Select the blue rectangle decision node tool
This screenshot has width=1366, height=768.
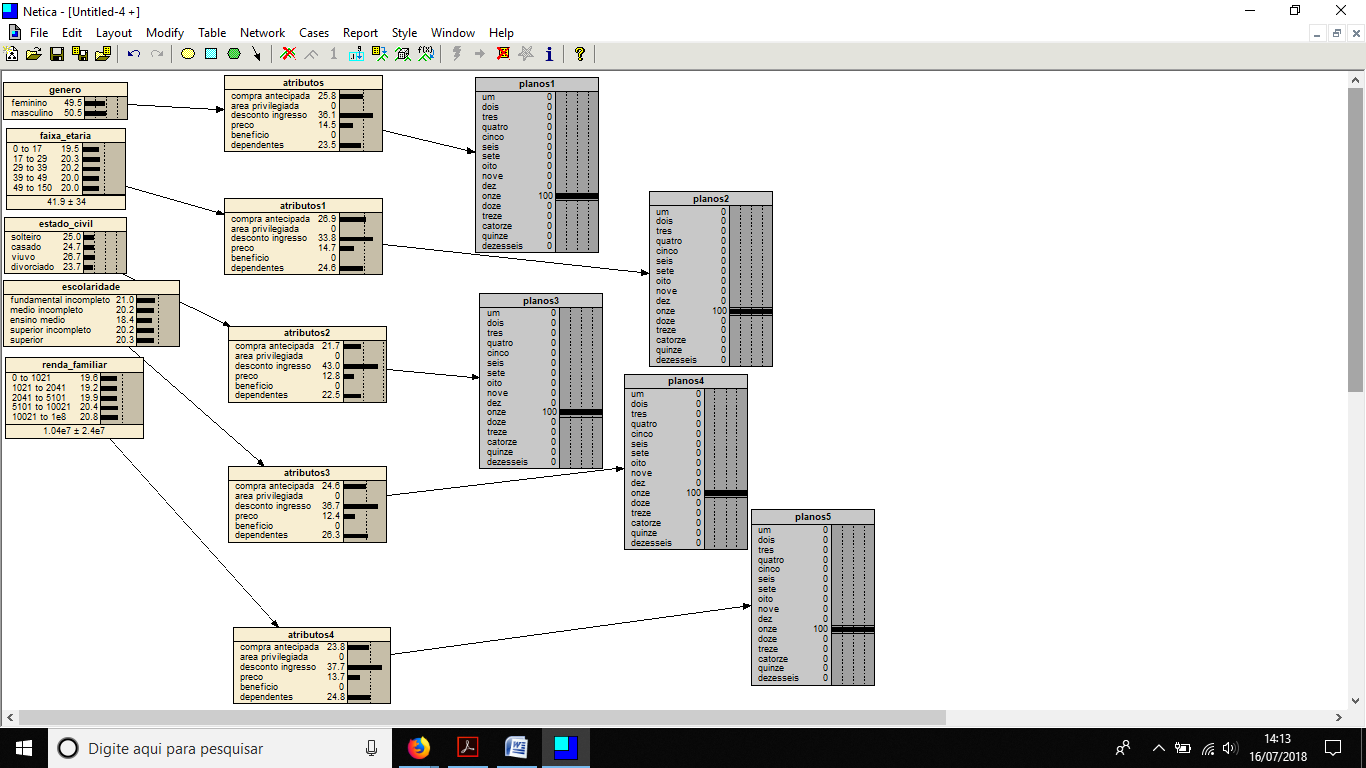tap(210, 54)
